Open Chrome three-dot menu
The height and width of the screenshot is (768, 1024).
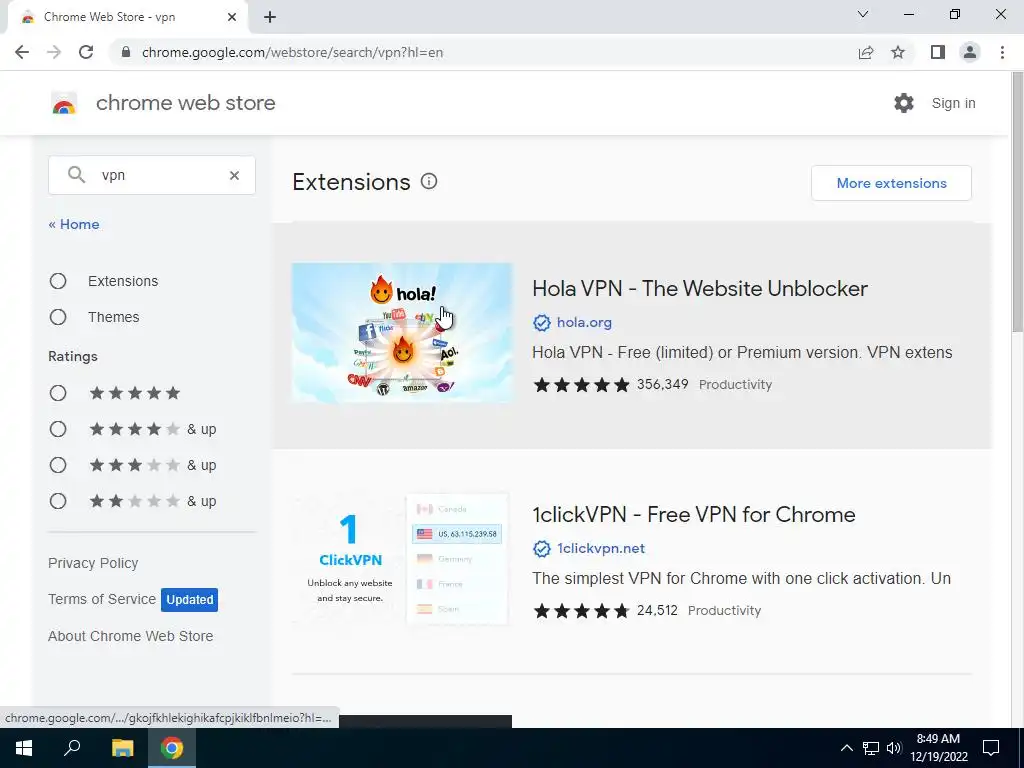coord(1002,52)
